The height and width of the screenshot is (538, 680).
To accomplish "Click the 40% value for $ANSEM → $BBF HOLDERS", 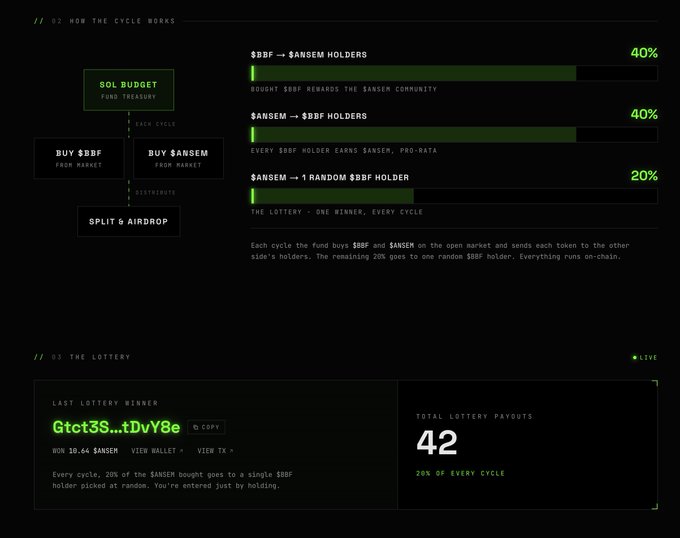I will click(x=644, y=114).
